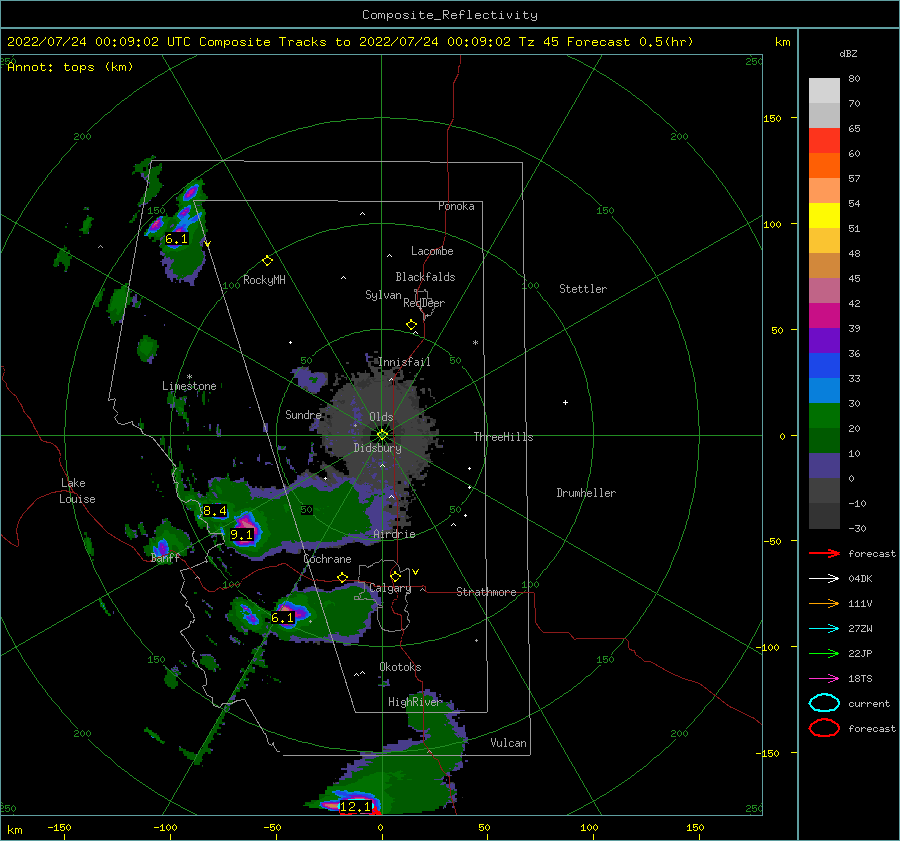Click the Limestone label
Viewport: 900px width, 841px height.
[189, 386]
